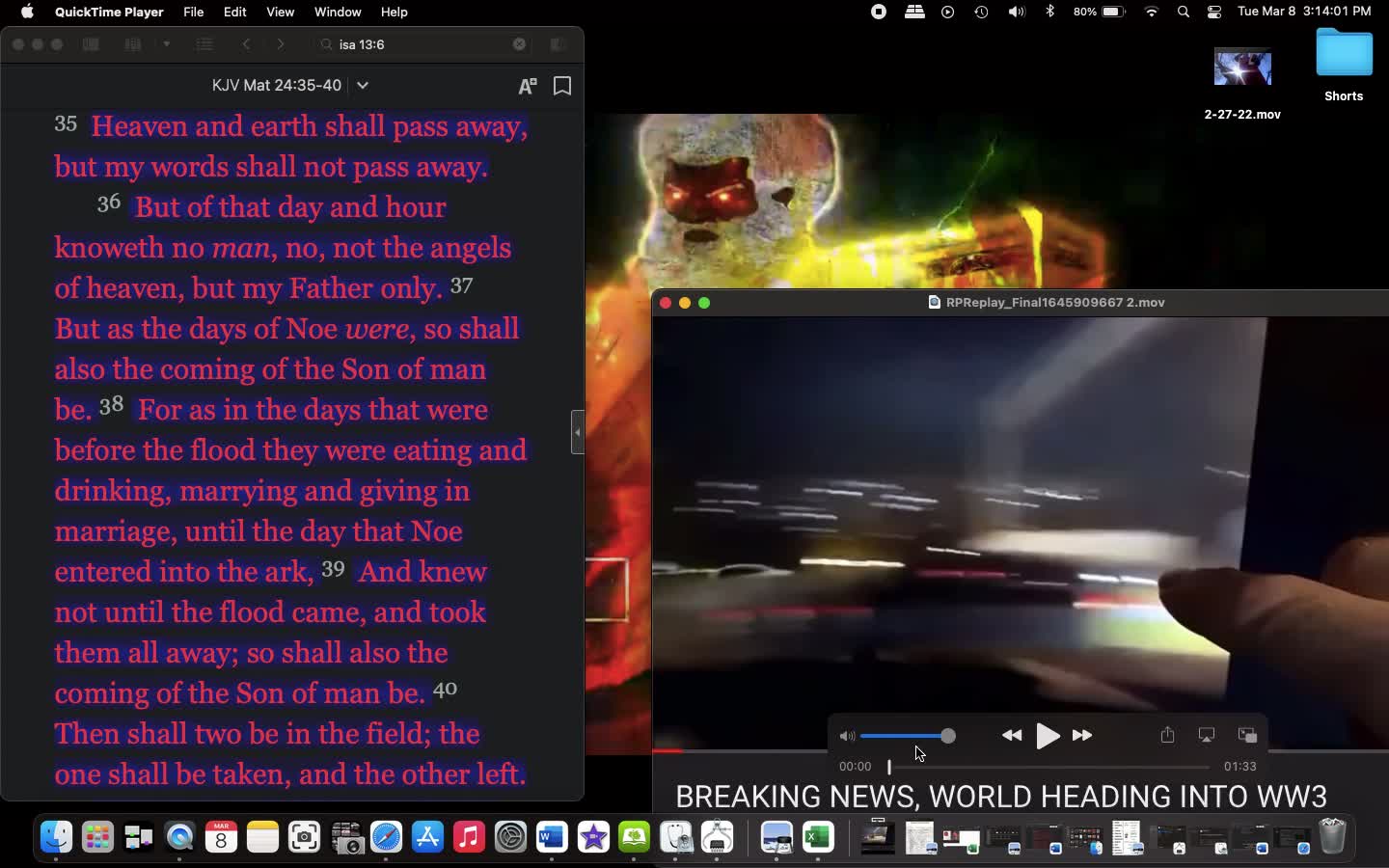This screenshot has height=868, width=1389.
Task: Open the contents list icon in Bible toolbar
Action: click(x=204, y=44)
